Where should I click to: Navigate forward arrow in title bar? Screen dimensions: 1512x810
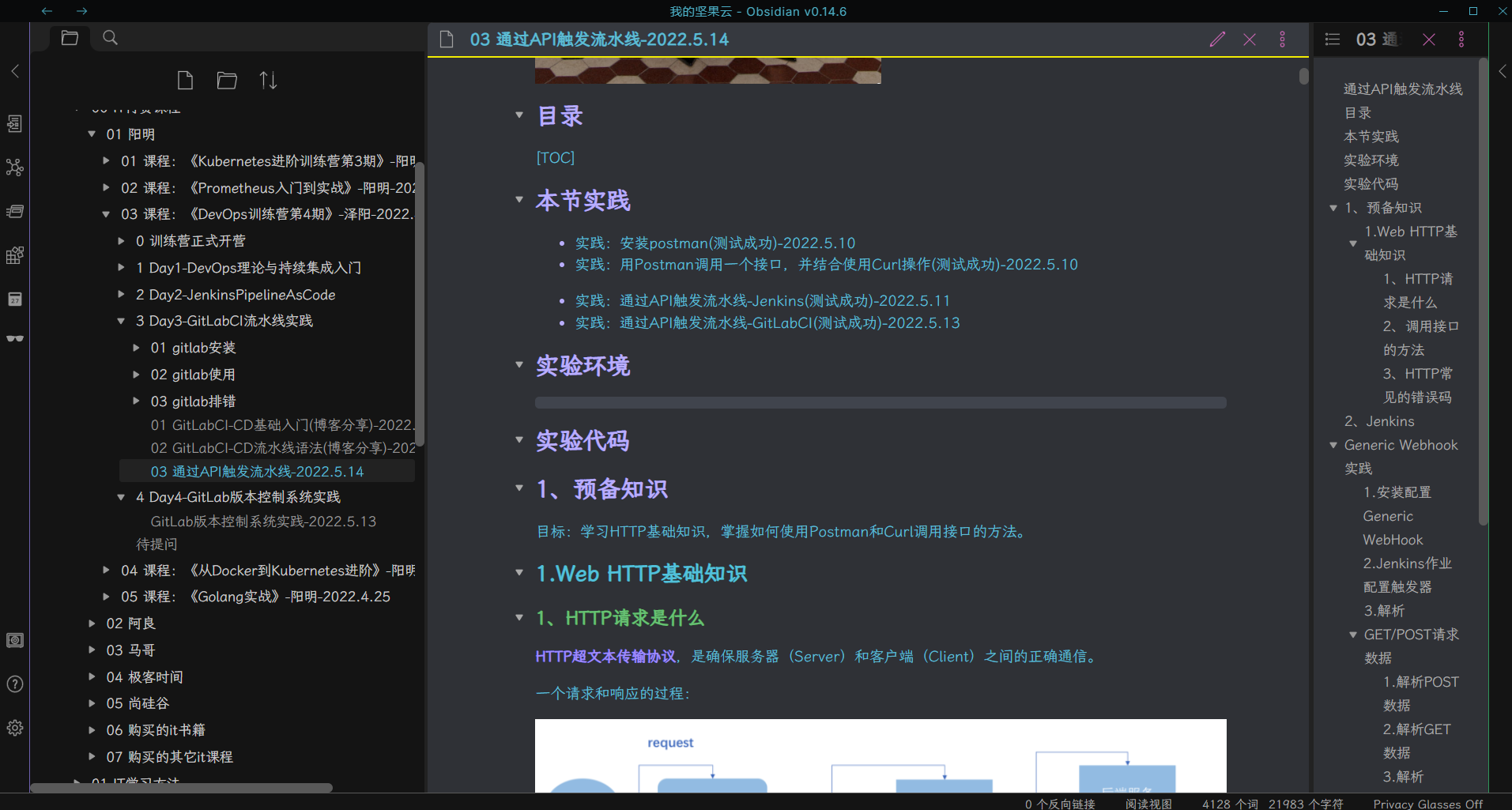81,11
